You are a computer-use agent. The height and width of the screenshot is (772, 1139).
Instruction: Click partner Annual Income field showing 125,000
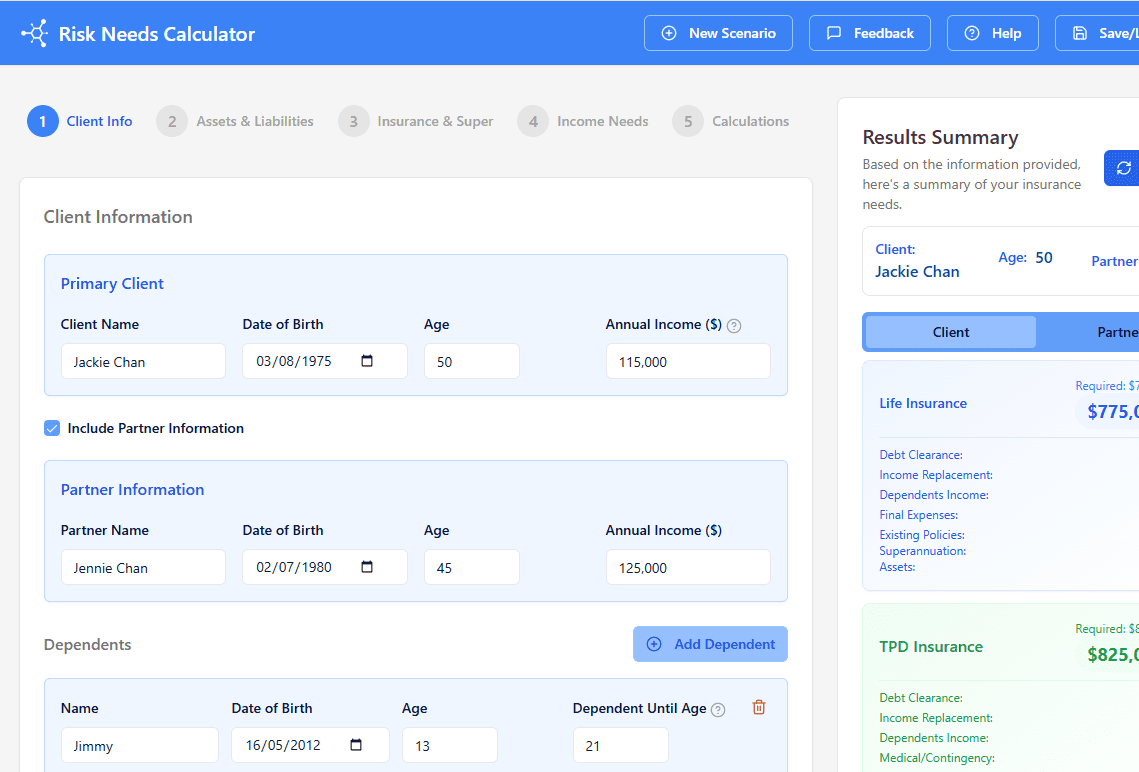coord(687,567)
